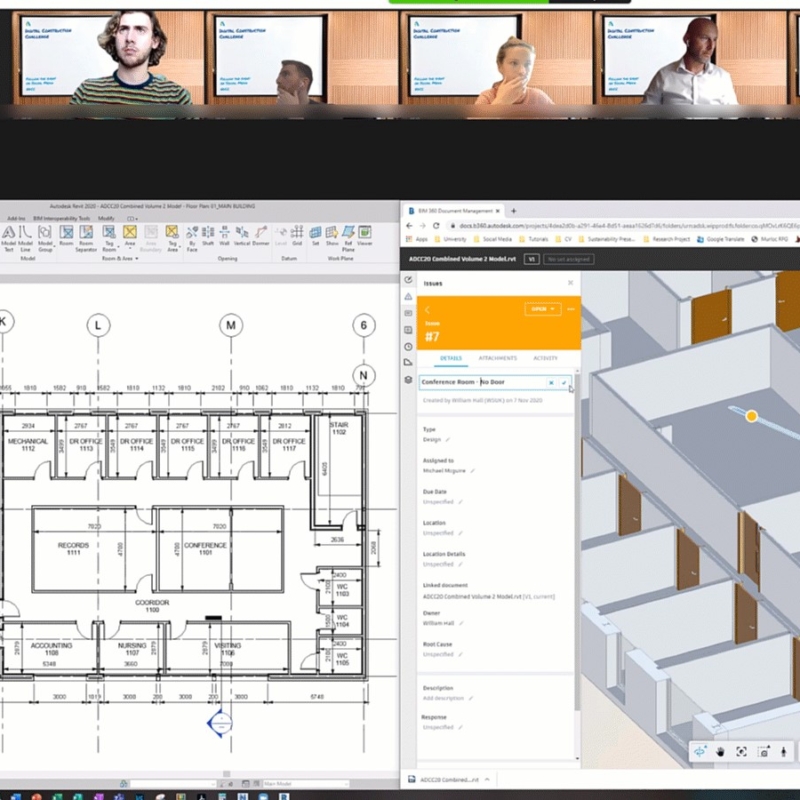The height and width of the screenshot is (800, 800).
Task: Click the No set assigned dropdown
Action: click(568, 259)
